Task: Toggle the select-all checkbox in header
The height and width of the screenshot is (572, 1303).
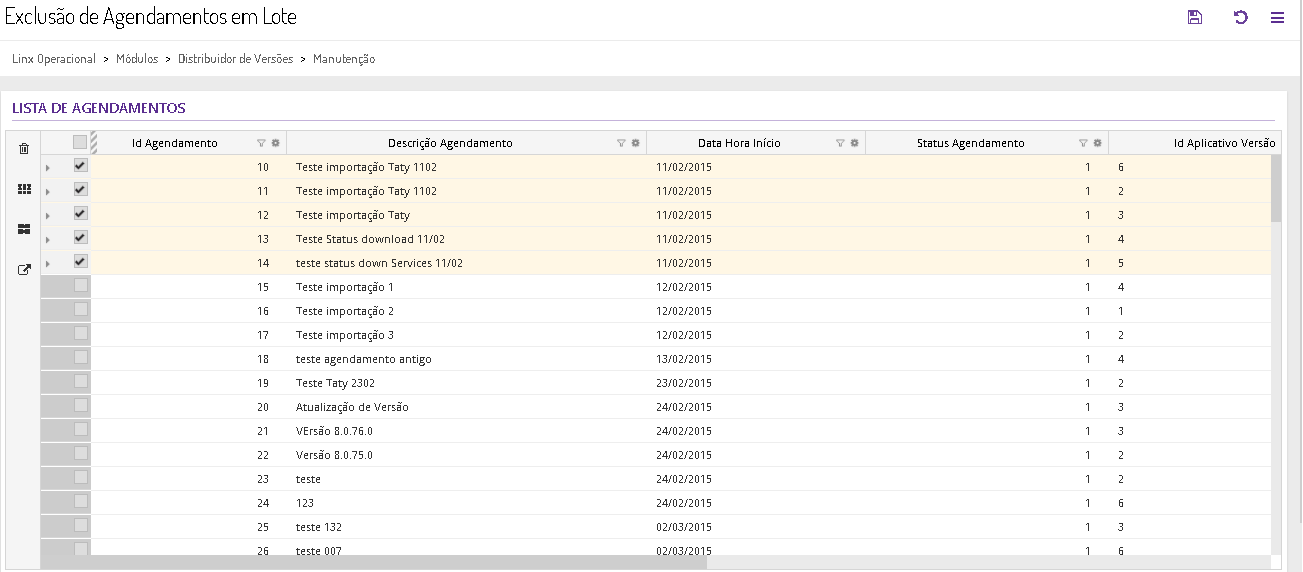Action: [80, 142]
